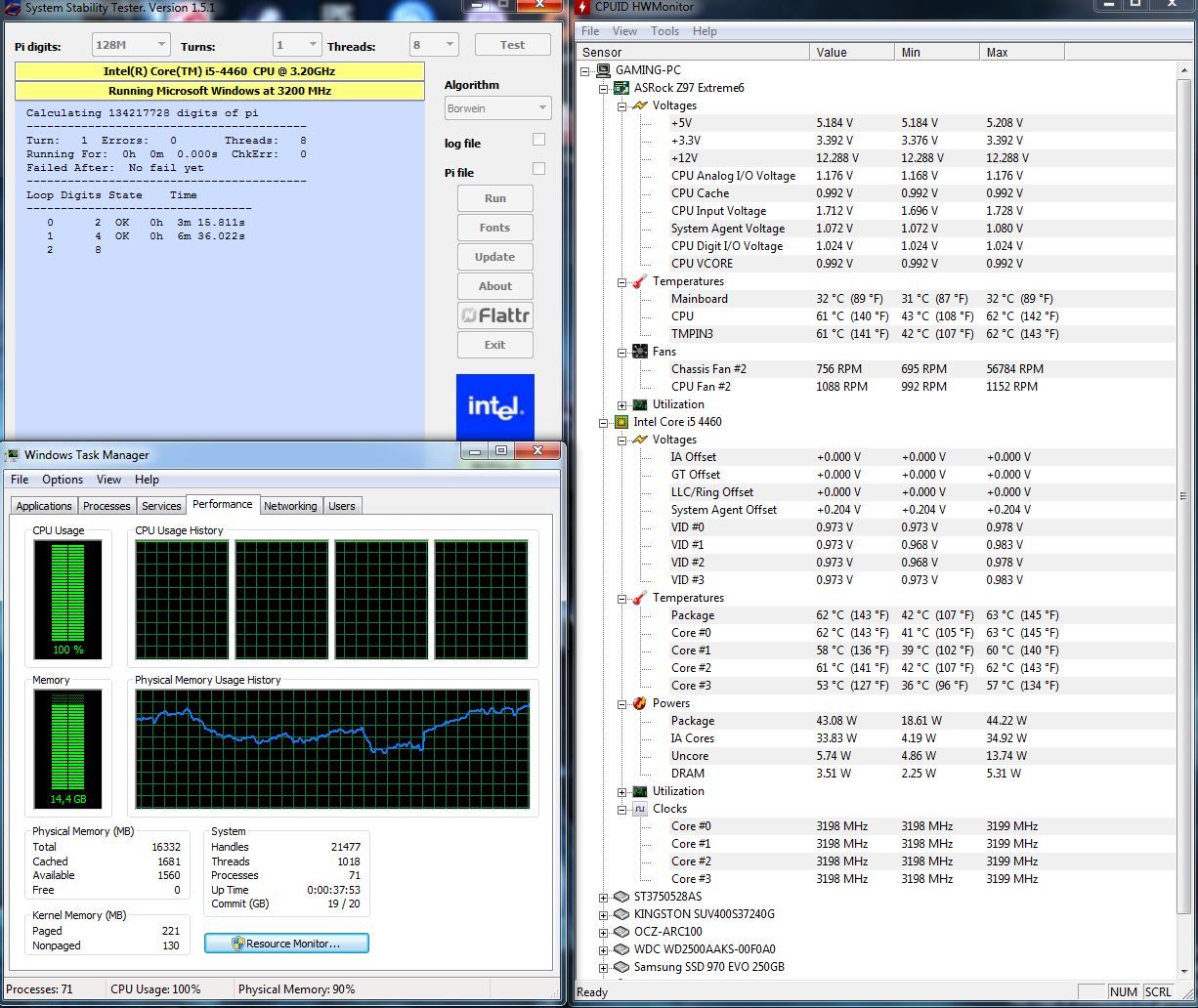1198x1008 pixels.
Task: Expand the ST3750528AS drive node
Action: coord(604,897)
